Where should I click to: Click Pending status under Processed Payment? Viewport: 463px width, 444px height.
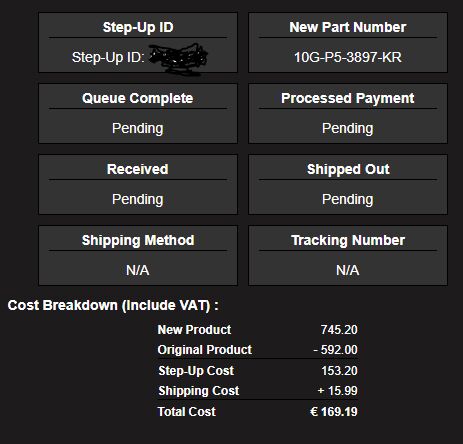click(348, 128)
